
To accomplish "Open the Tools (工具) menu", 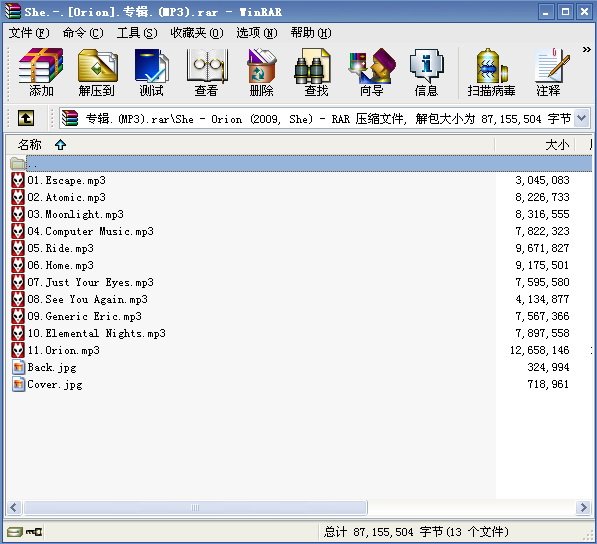I will pos(137,33).
